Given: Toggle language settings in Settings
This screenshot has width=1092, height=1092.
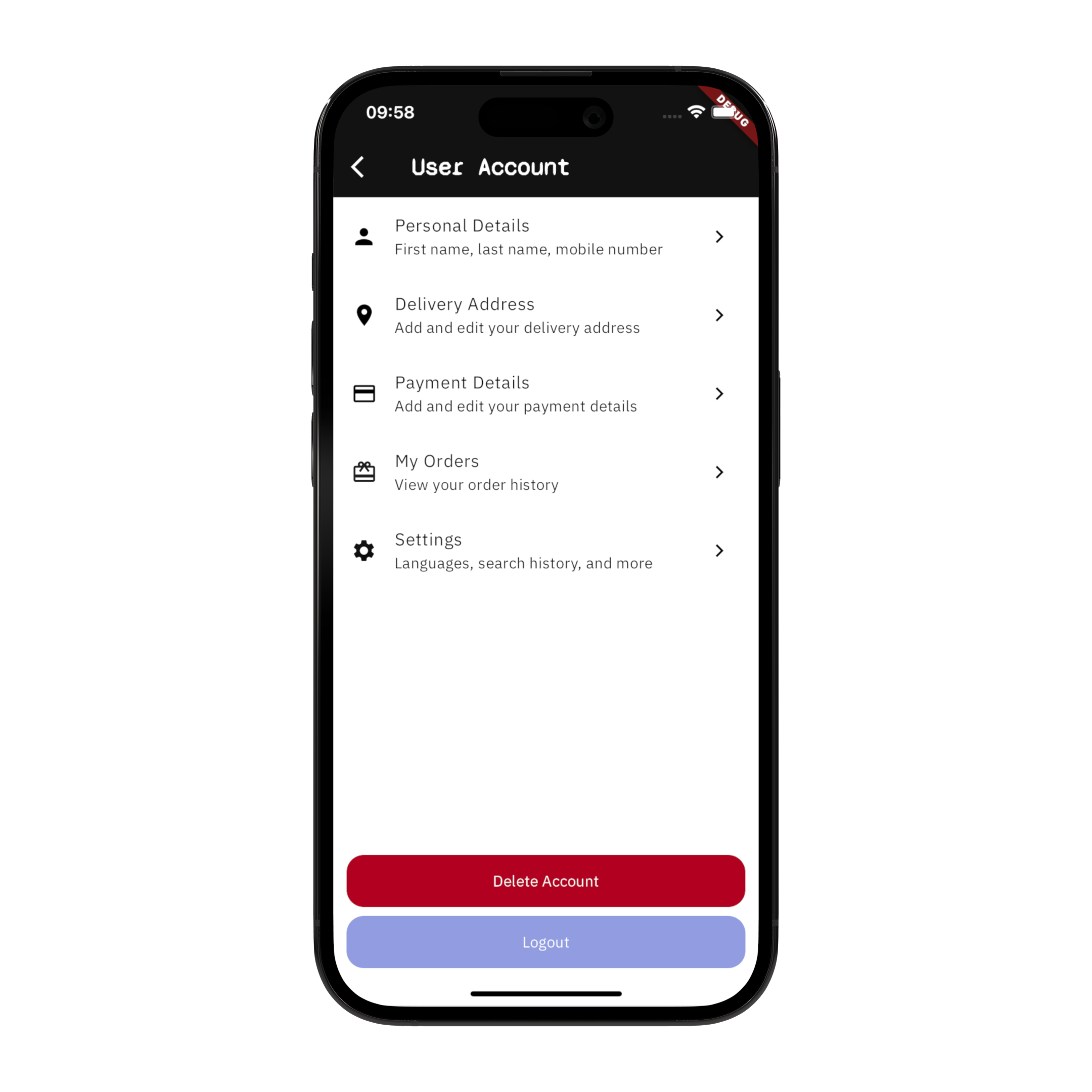Looking at the screenshot, I should tap(545, 550).
